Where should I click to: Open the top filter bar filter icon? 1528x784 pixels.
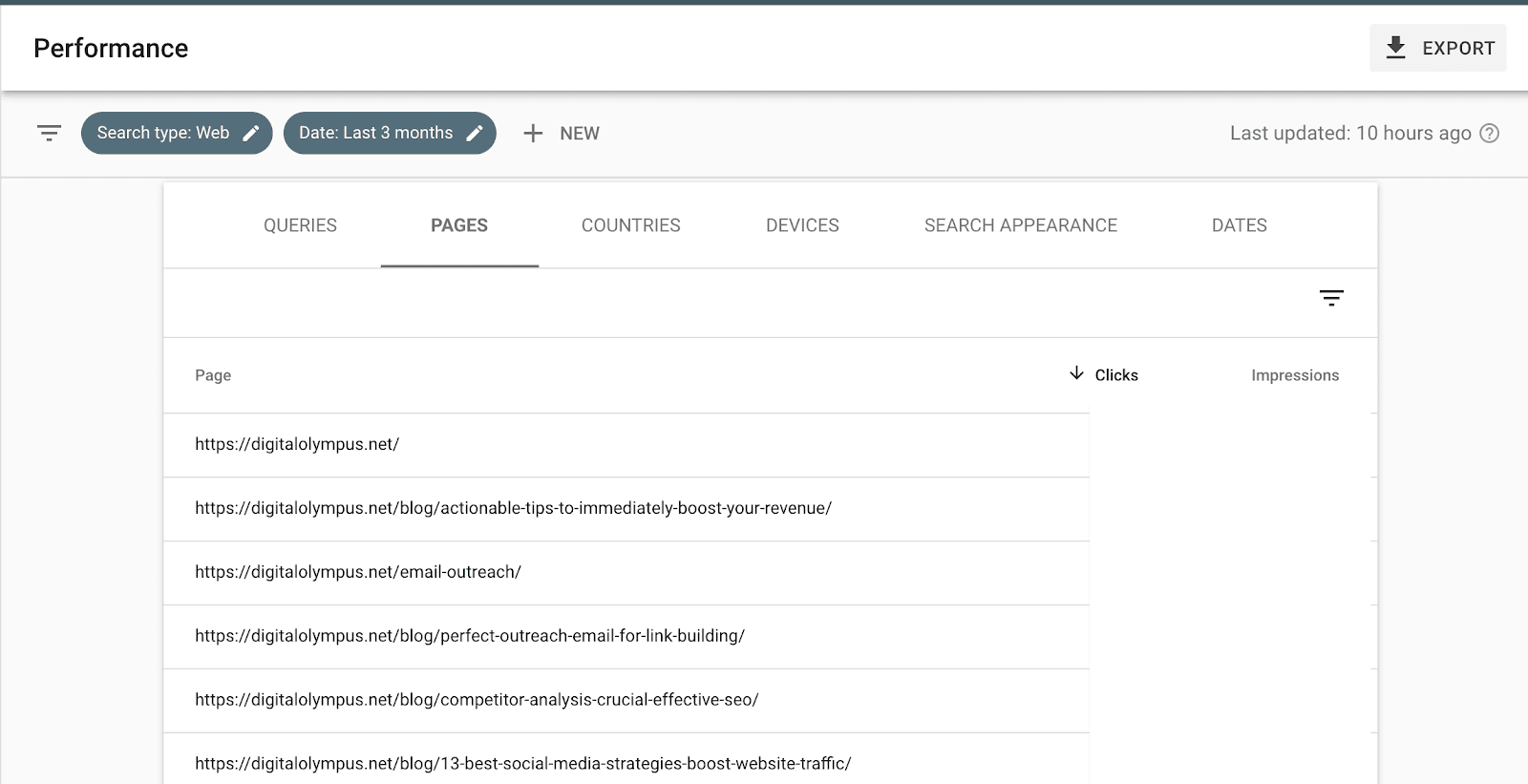click(49, 133)
